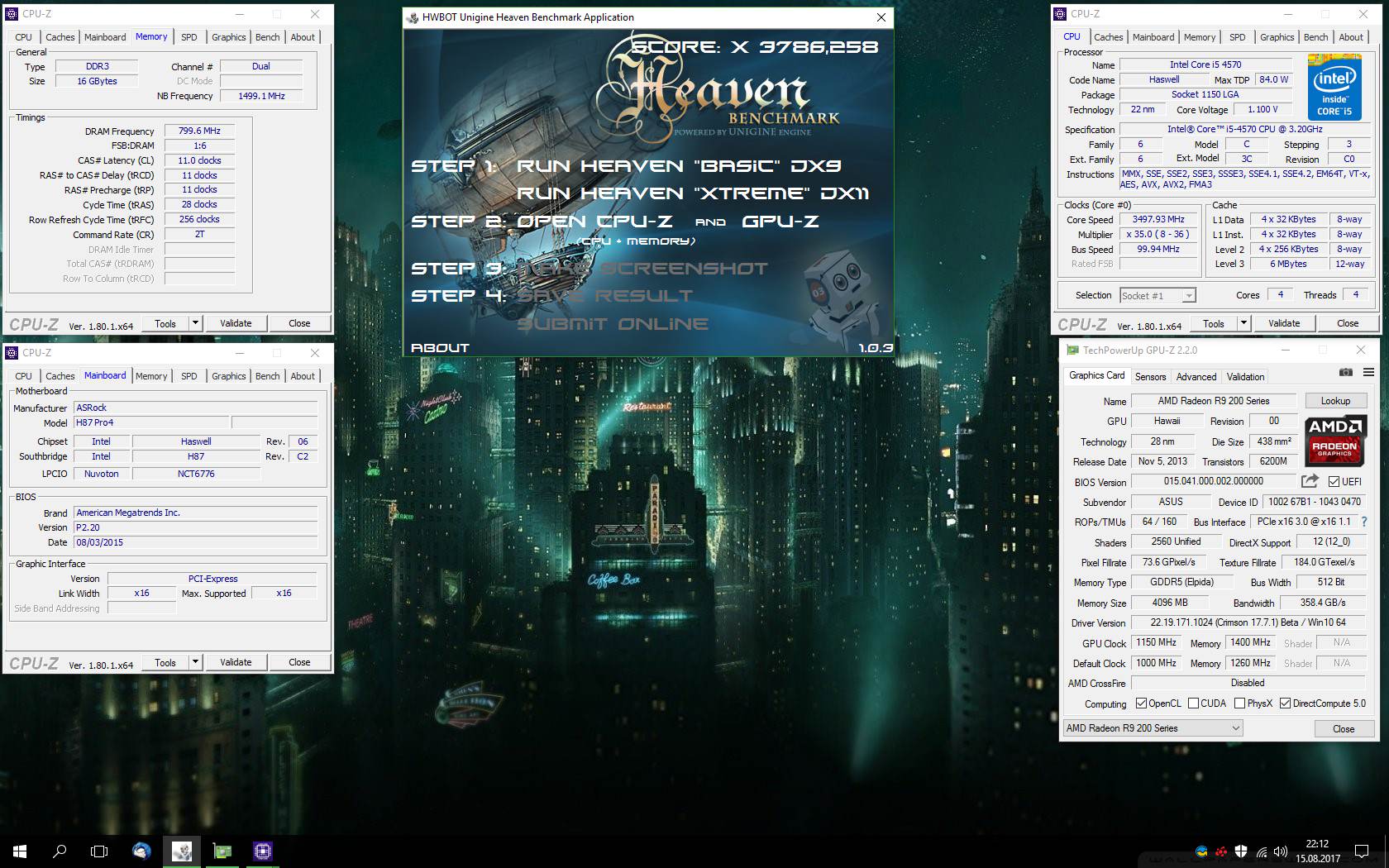
Task: Click Close in CPU-Z Mainboard window
Action: coord(299,662)
